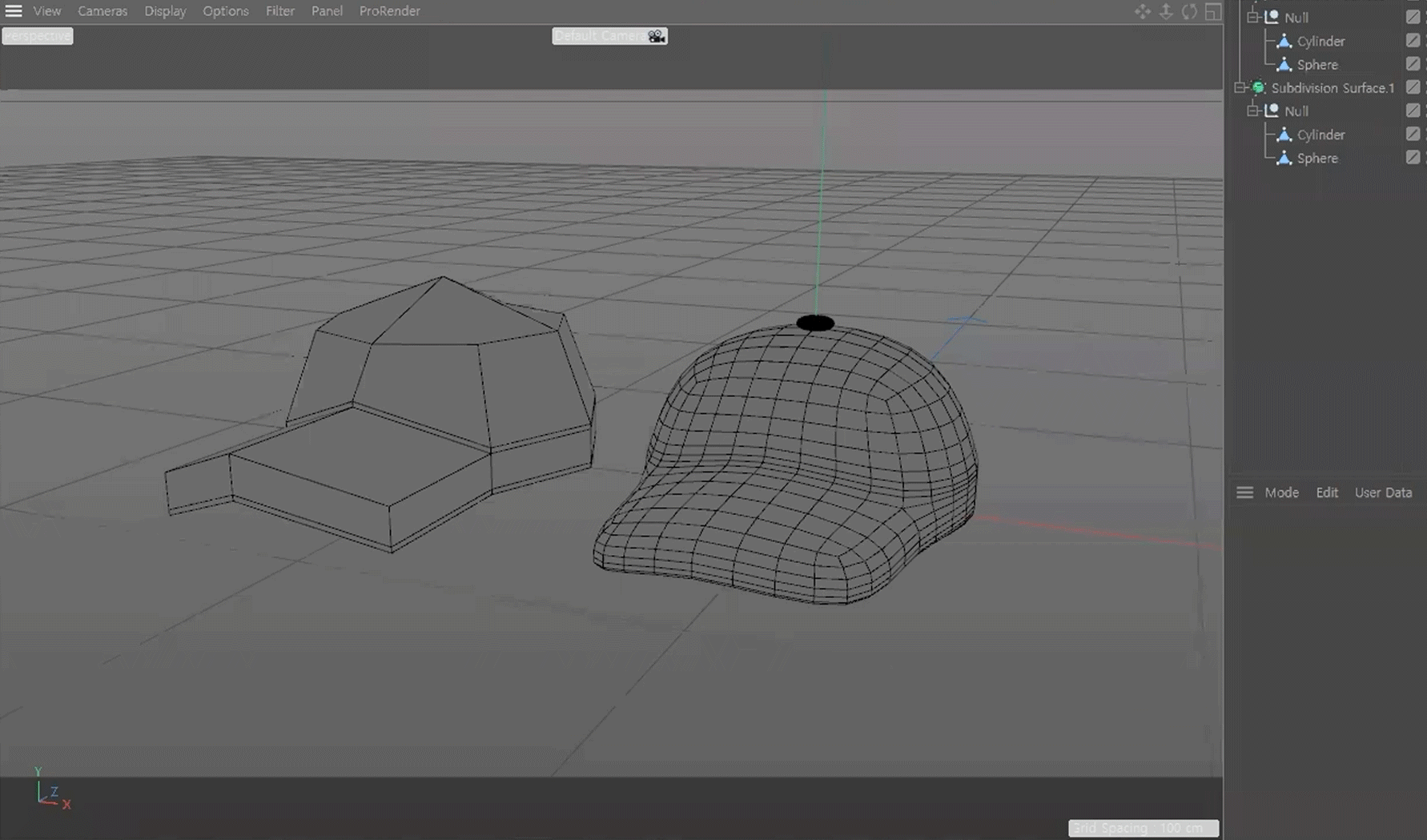Toggle the layer box for the bottom Cylinder
Image resolution: width=1427 pixels, height=840 pixels.
click(x=1413, y=134)
